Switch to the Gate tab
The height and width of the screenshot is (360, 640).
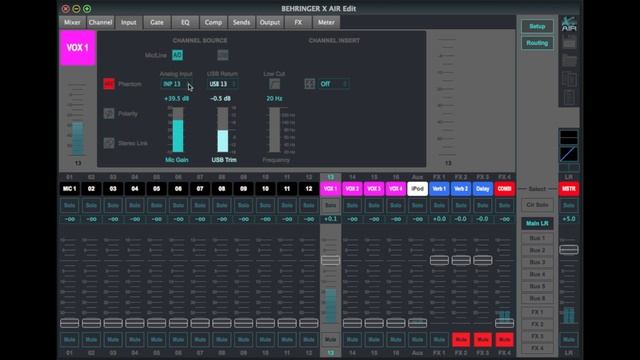157,22
